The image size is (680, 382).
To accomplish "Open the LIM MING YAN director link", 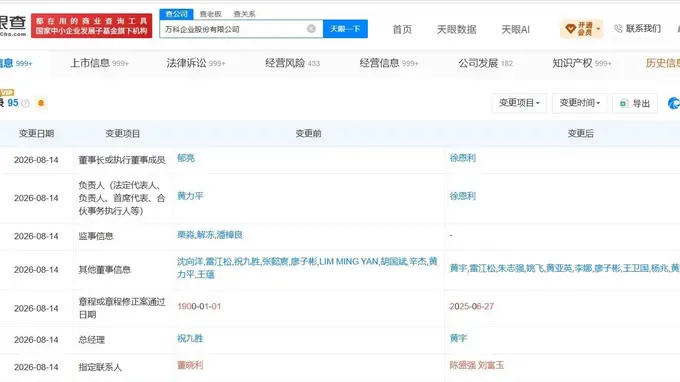I will click(349, 261).
